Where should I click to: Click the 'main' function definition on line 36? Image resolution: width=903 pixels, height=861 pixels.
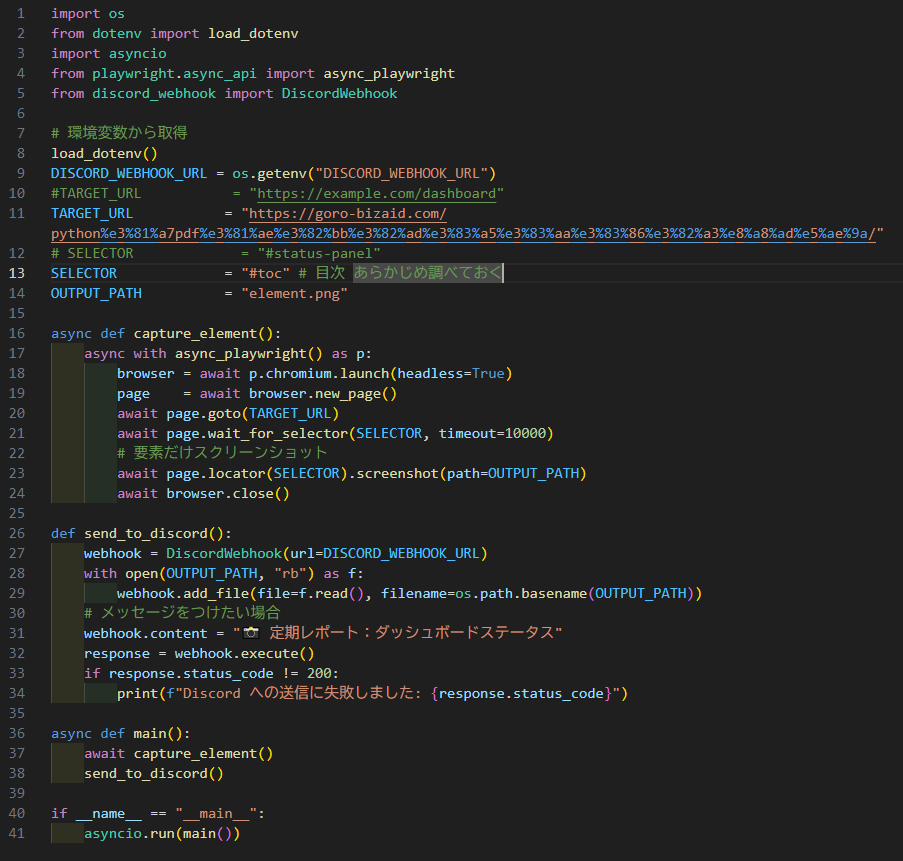coord(149,734)
